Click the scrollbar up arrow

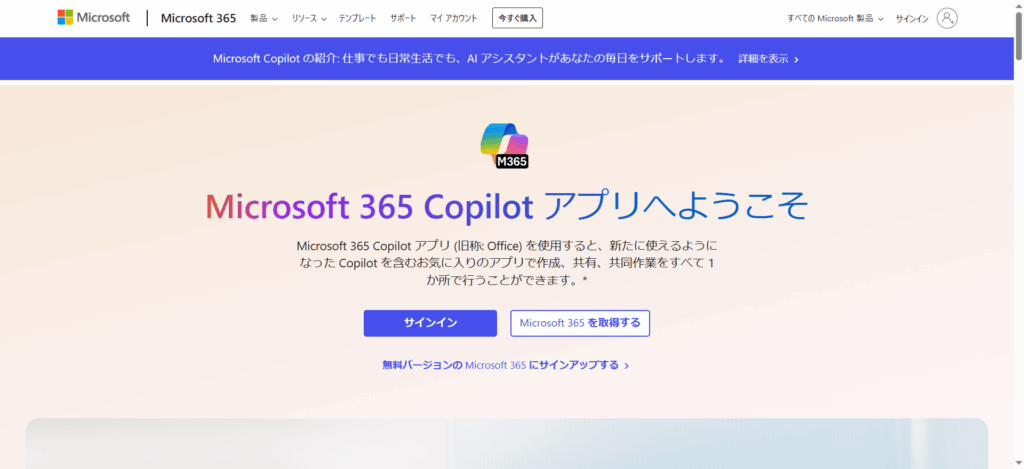click(x=1018, y=5)
